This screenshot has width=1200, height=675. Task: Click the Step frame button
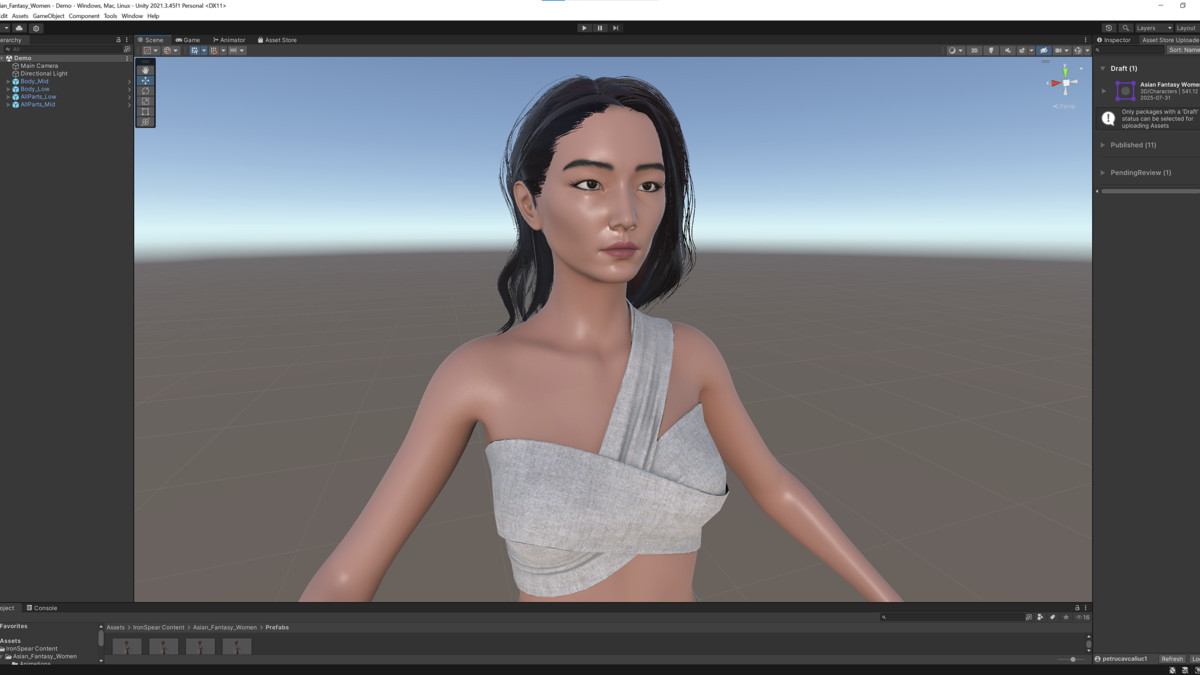pyautogui.click(x=615, y=28)
